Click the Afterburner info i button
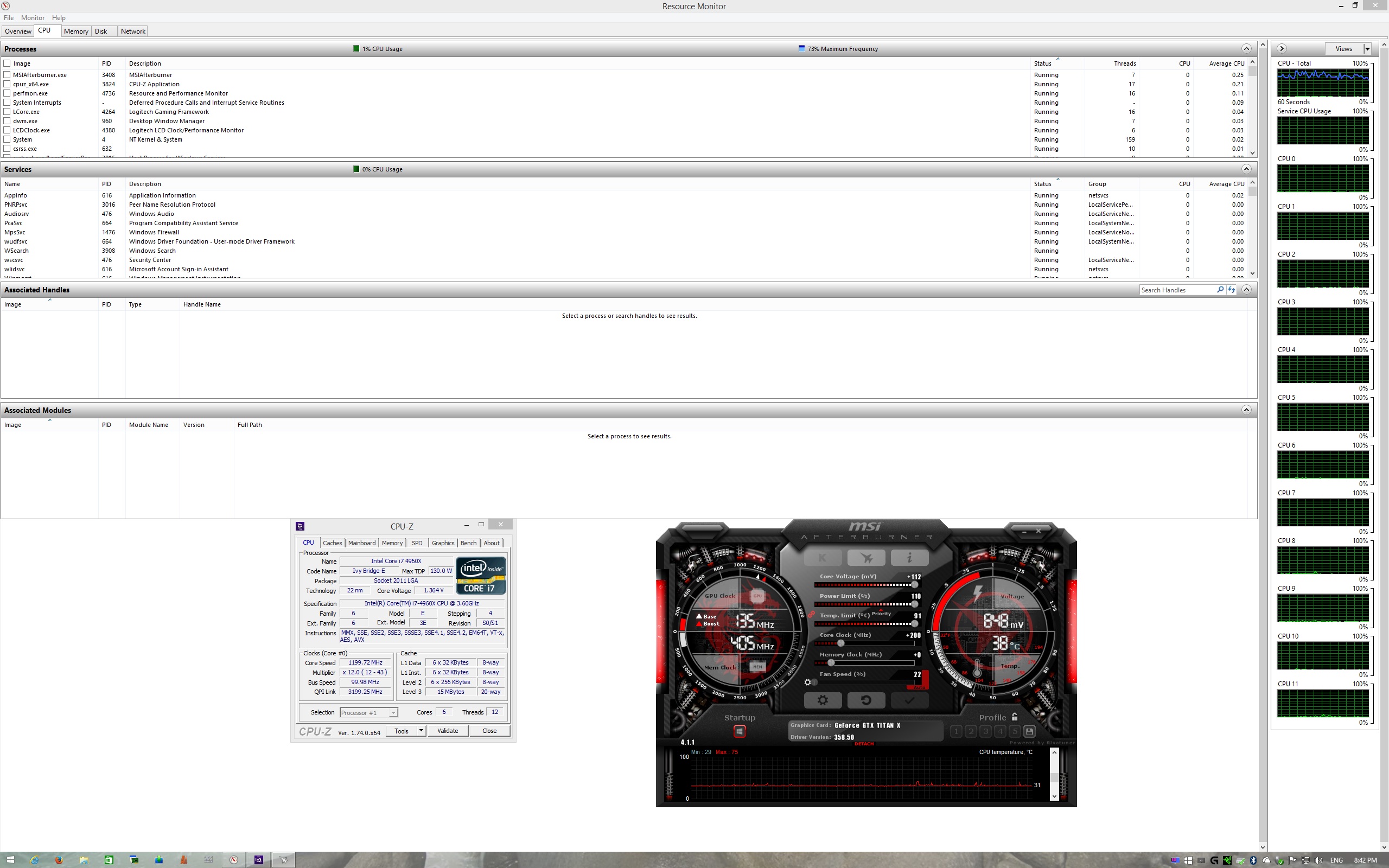The image size is (1389, 868). 909,558
